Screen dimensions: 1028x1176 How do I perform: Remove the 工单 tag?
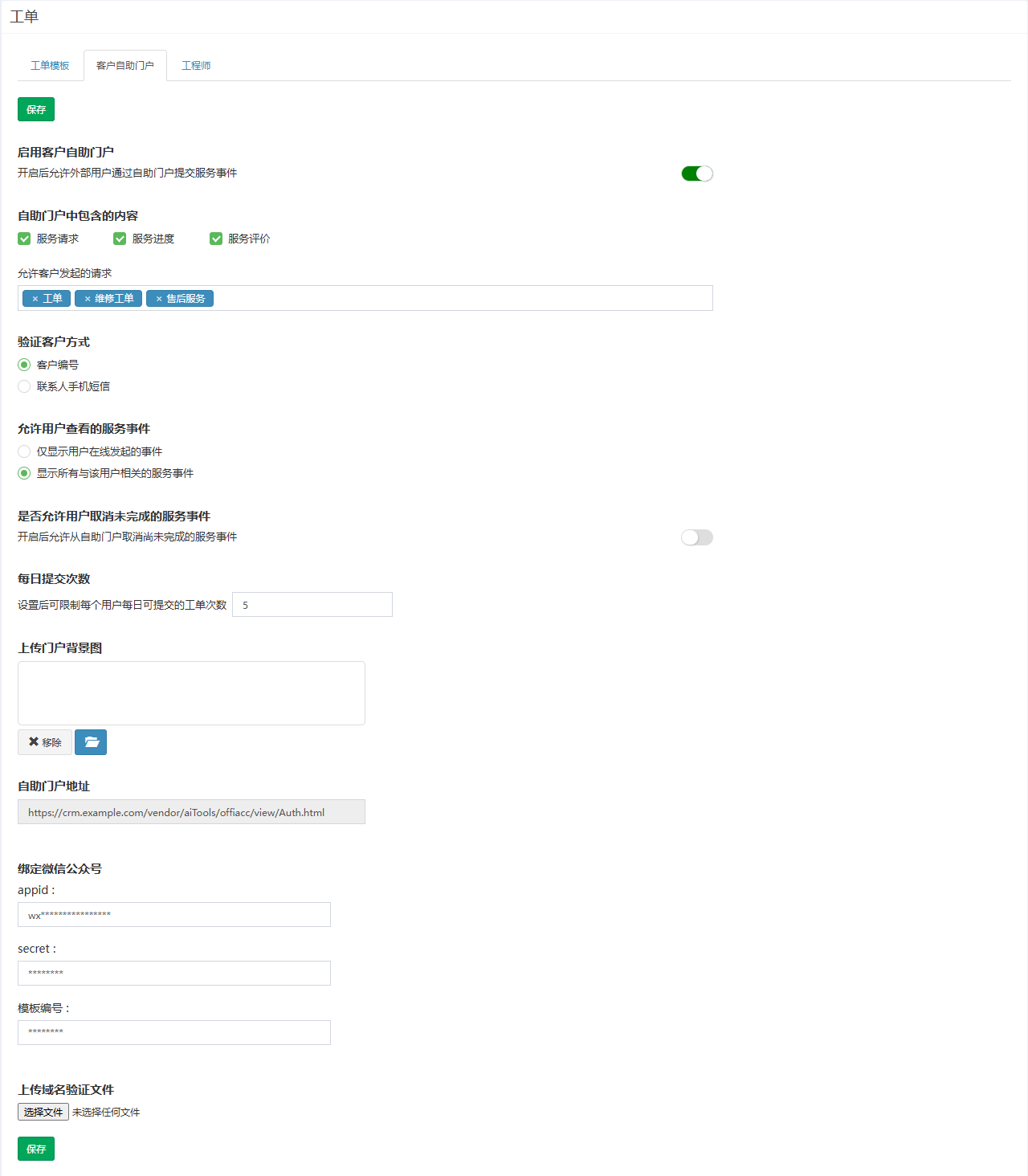tap(35, 299)
